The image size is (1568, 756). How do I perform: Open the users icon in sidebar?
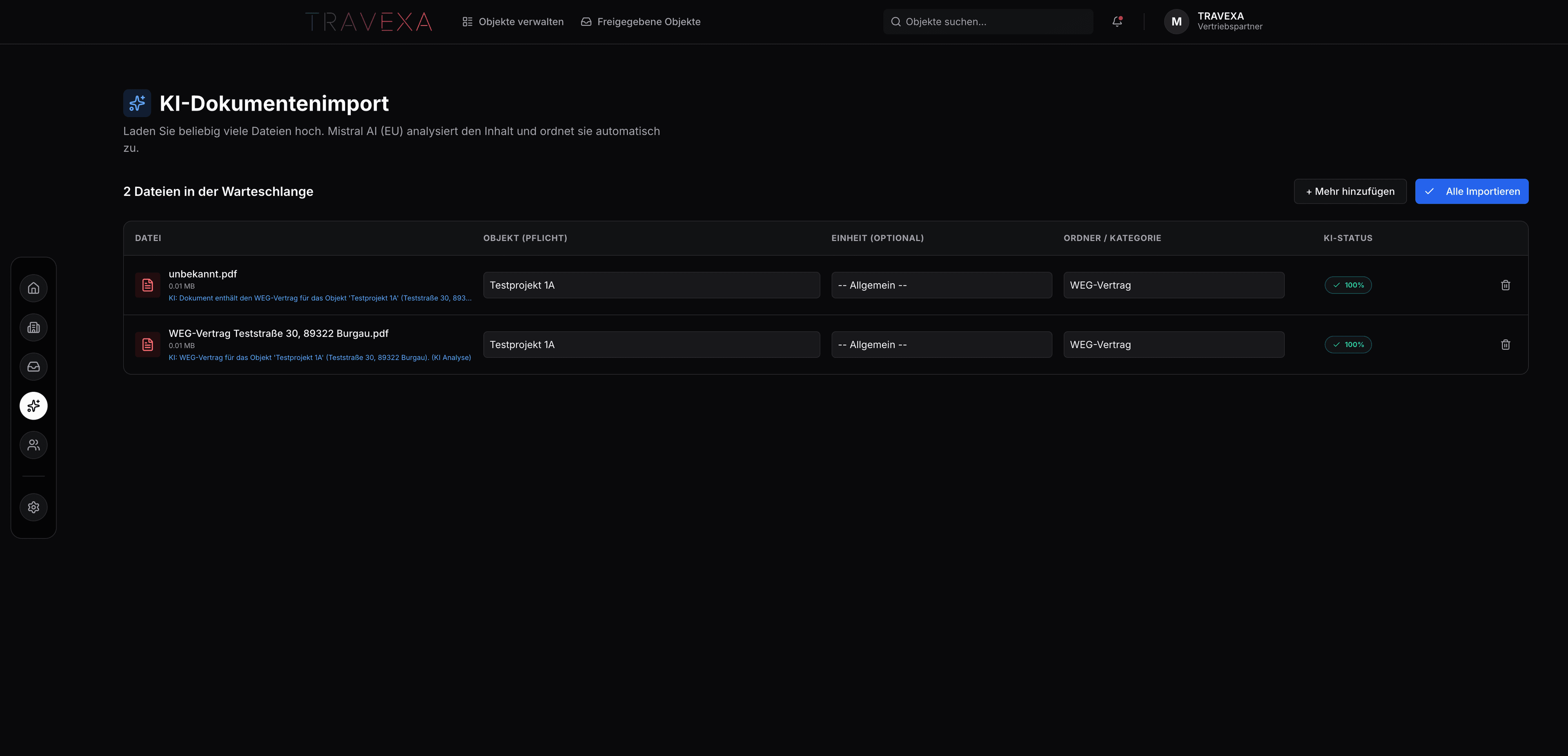[x=33, y=445]
